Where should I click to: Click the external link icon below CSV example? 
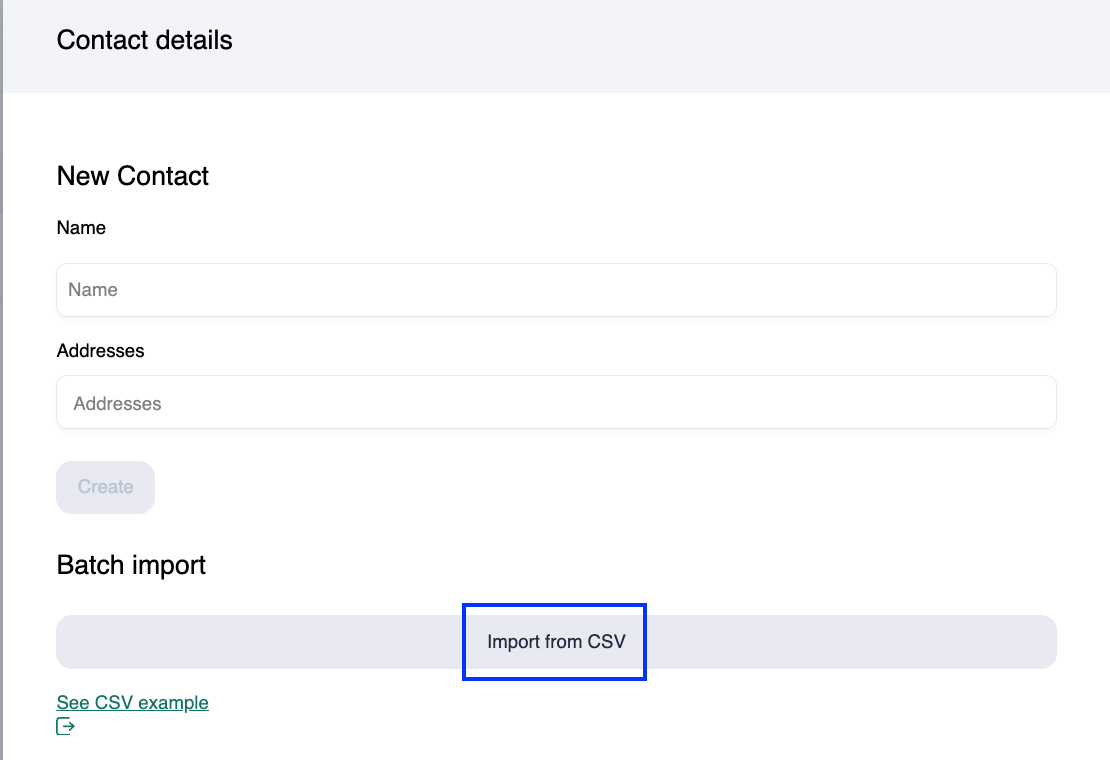(66, 726)
